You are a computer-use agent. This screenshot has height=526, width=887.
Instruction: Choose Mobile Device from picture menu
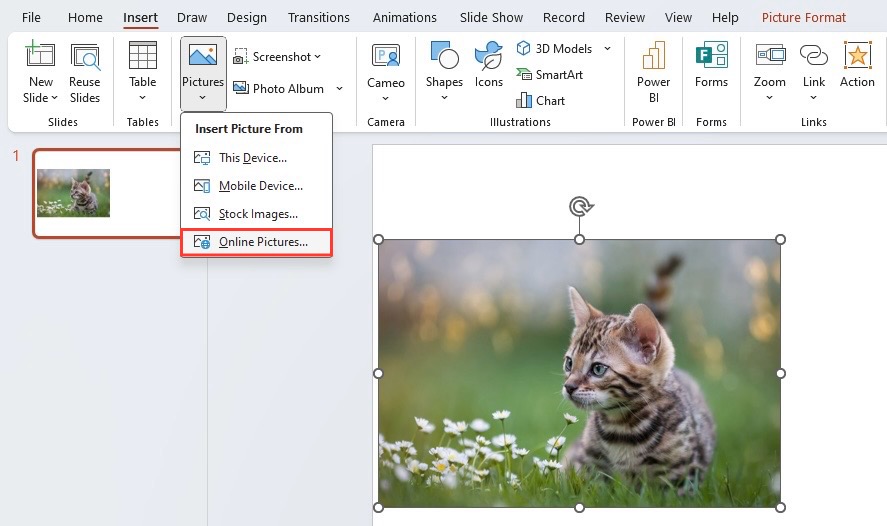click(256, 186)
